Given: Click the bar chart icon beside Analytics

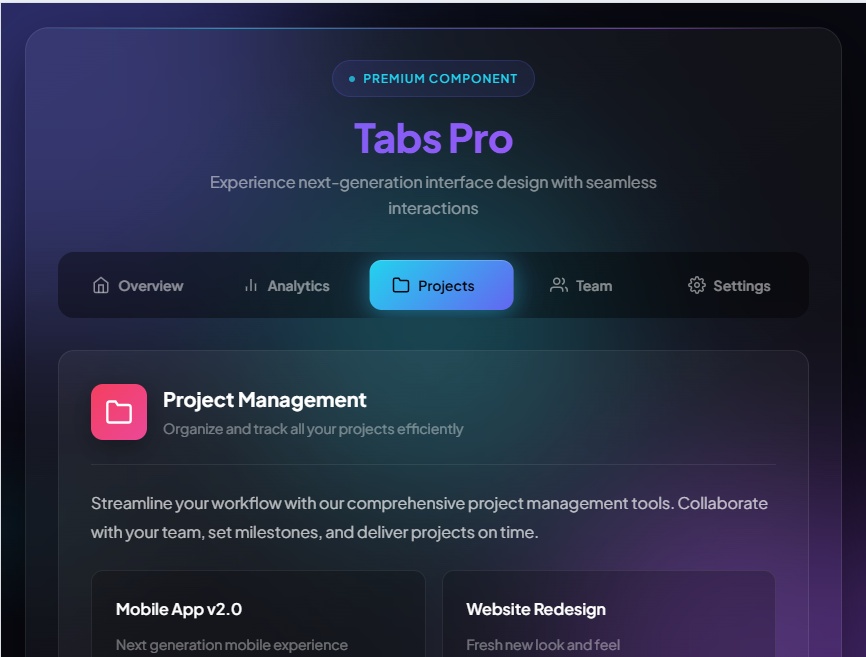Looking at the screenshot, I should (251, 285).
